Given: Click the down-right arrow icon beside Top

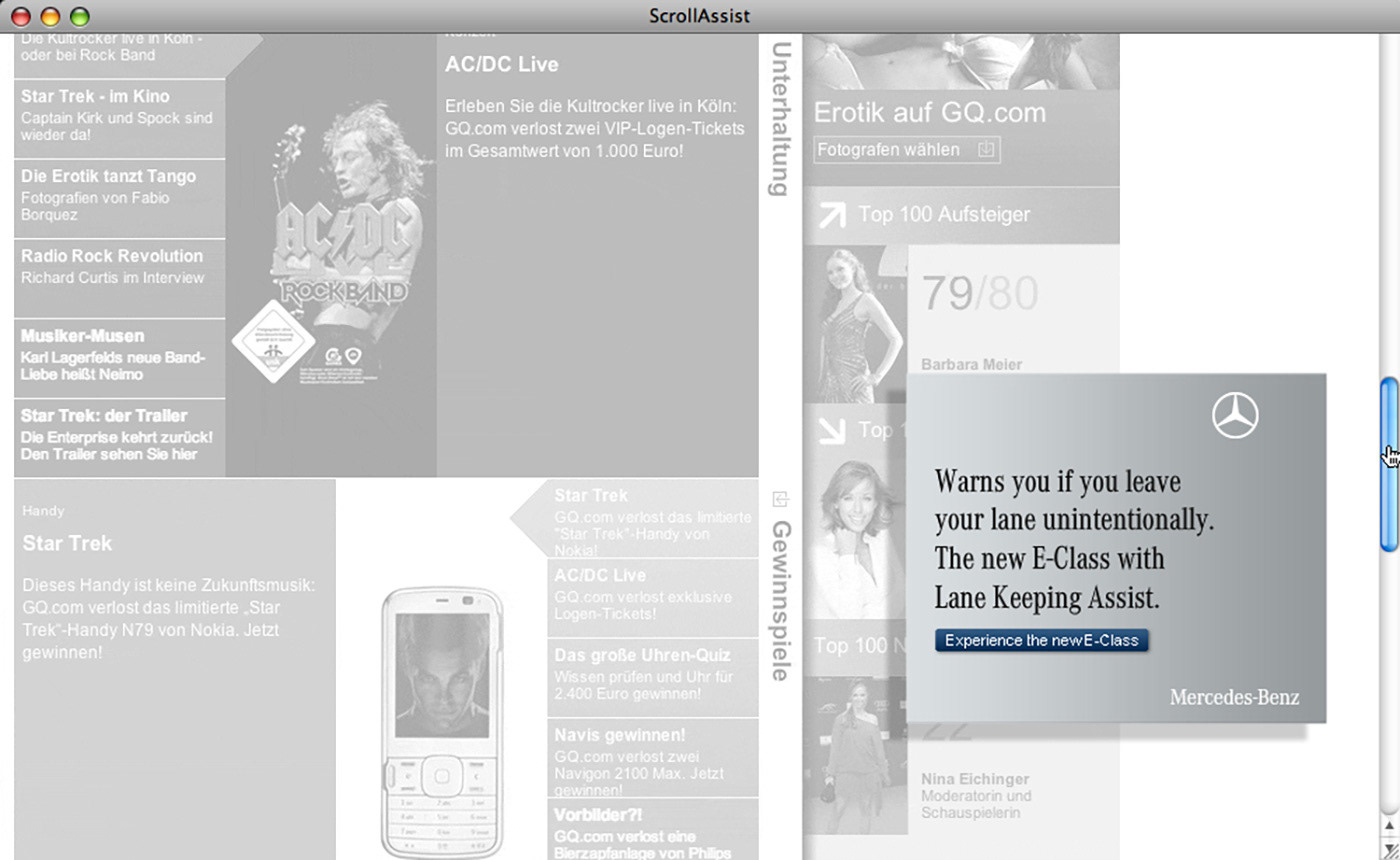Looking at the screenshot, I should coord(831,430).
